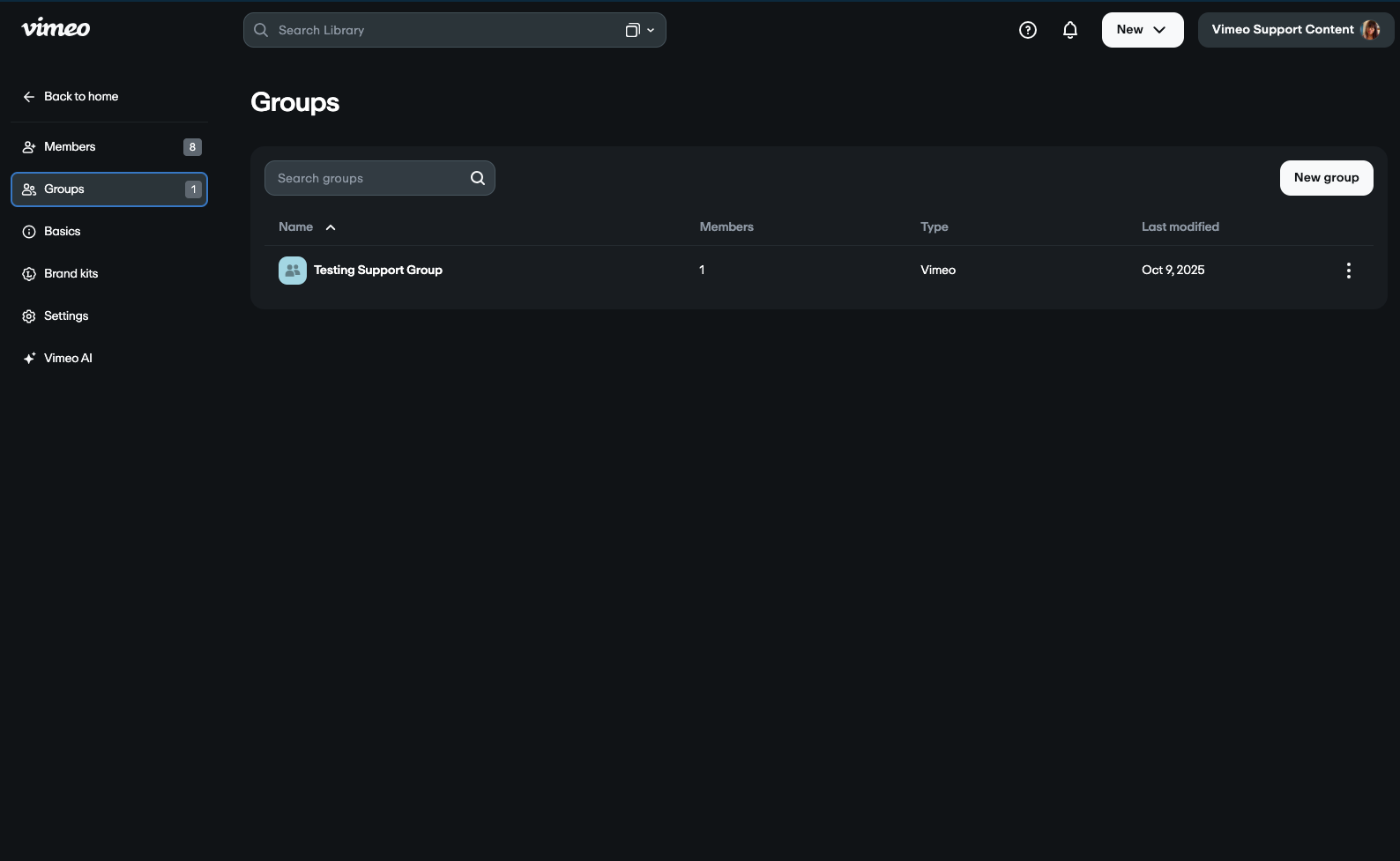The height and width of the screenshot is (861, 1400).
Task: Go to Basics section
Action: click(62, 232)
